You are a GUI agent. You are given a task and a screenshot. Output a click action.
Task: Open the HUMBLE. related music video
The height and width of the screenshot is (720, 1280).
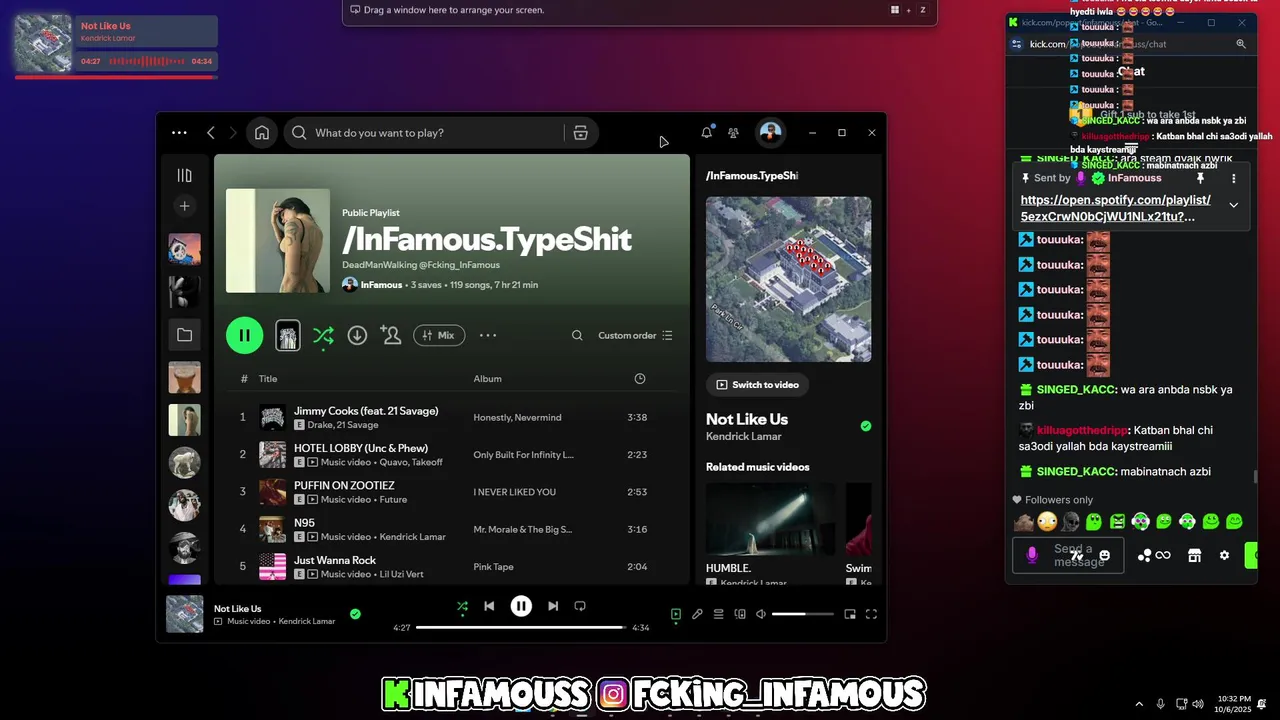[x=770, y=519]
